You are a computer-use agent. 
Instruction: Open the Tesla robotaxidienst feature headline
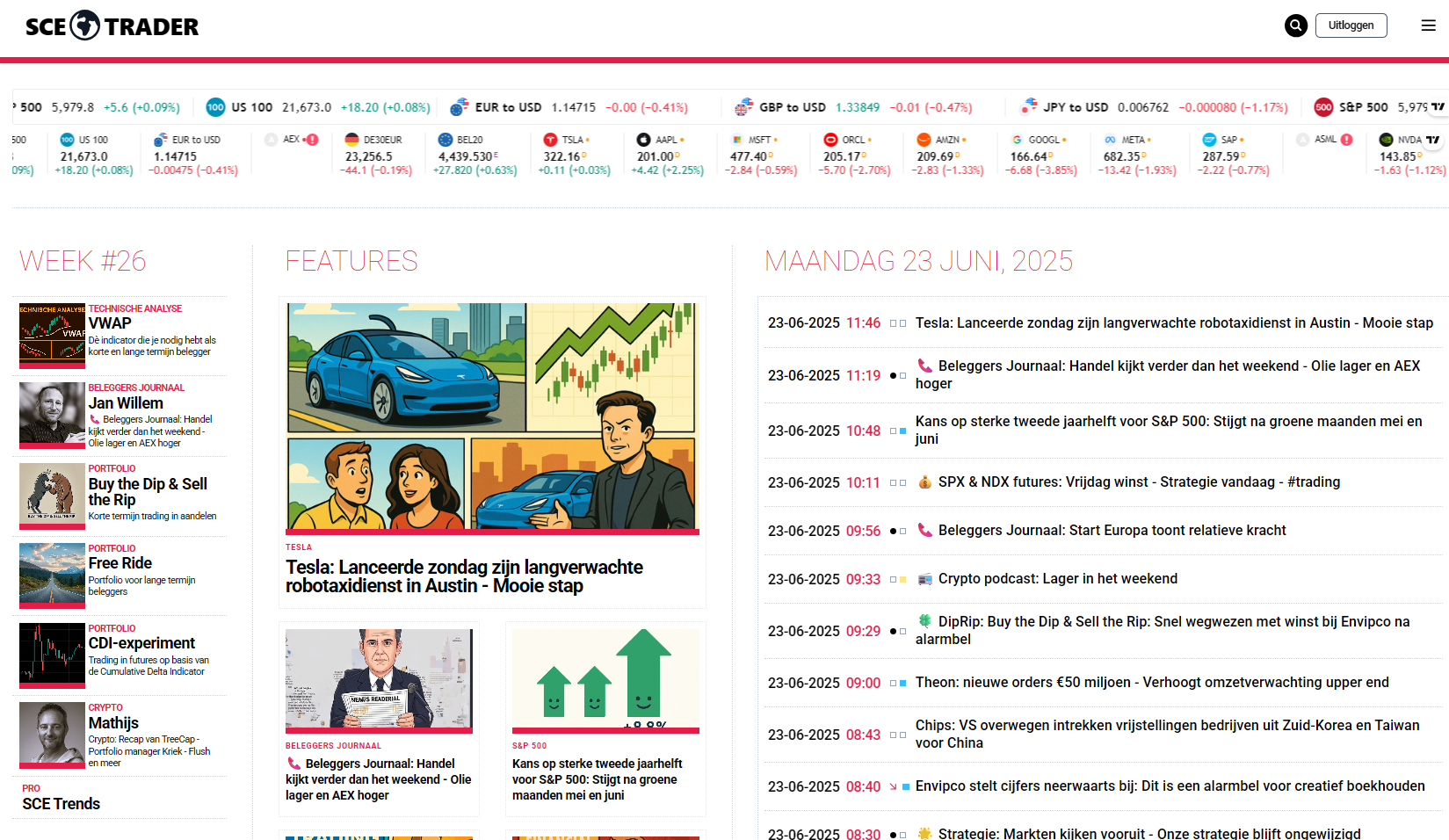(x=464, y=576)
